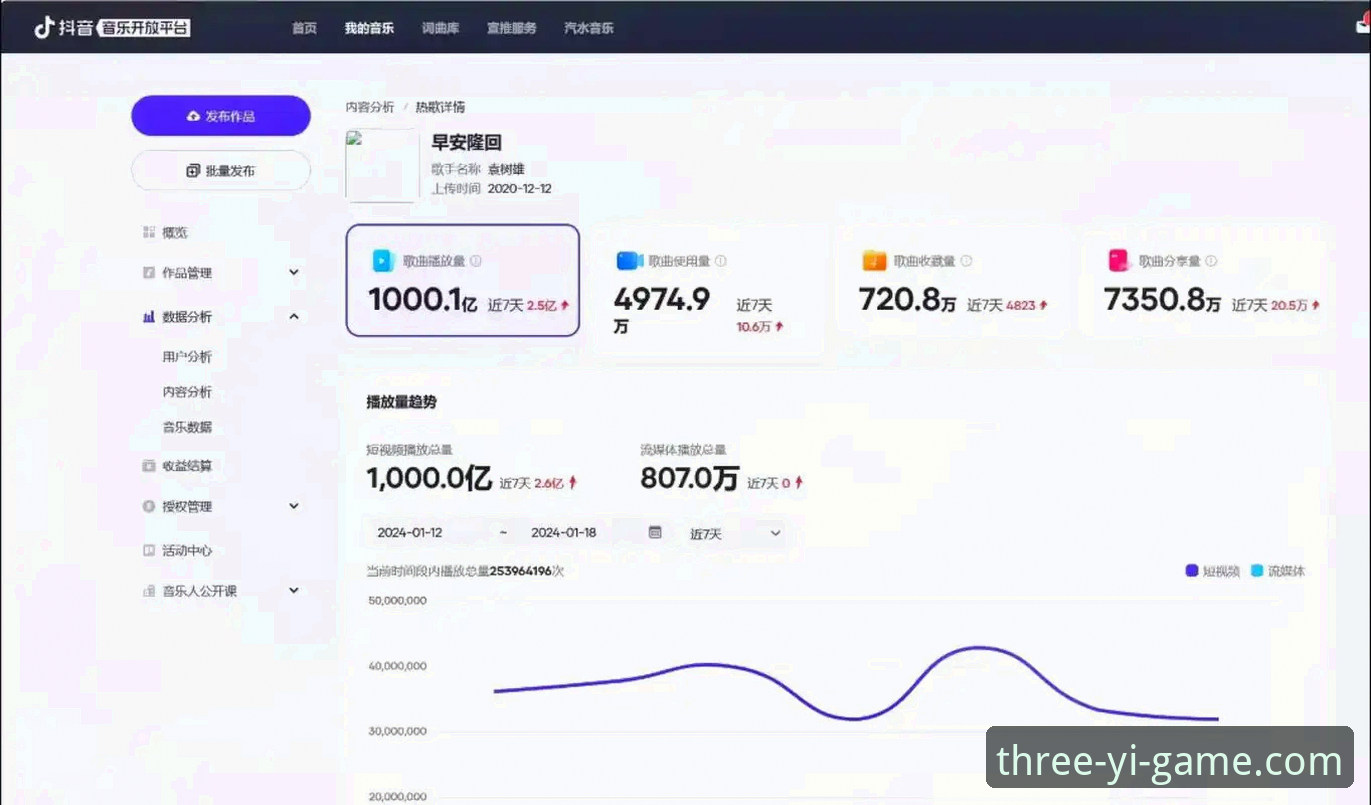Viewport: 1371px width, 805px height.
Task: Click the 批量发布 button
Action: [221, 171]
